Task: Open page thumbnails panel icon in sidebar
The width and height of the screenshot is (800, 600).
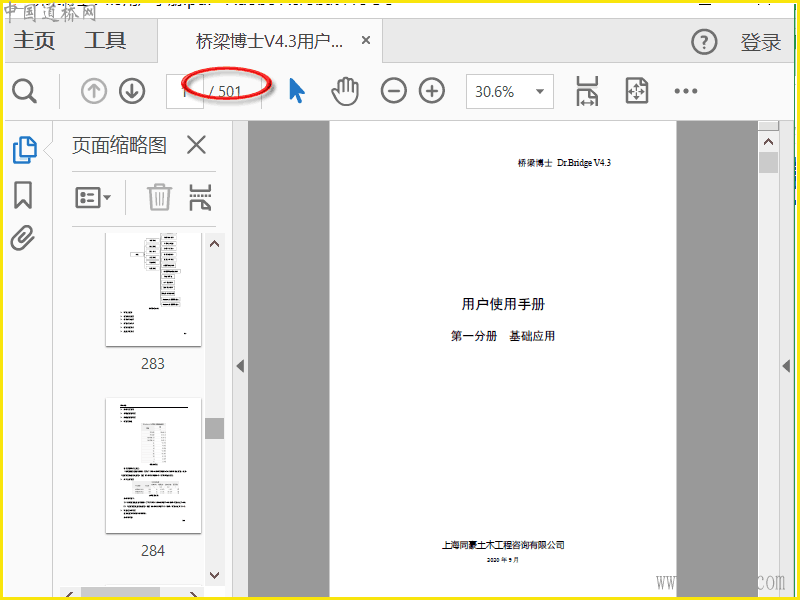Action: (x=24, y=150)
